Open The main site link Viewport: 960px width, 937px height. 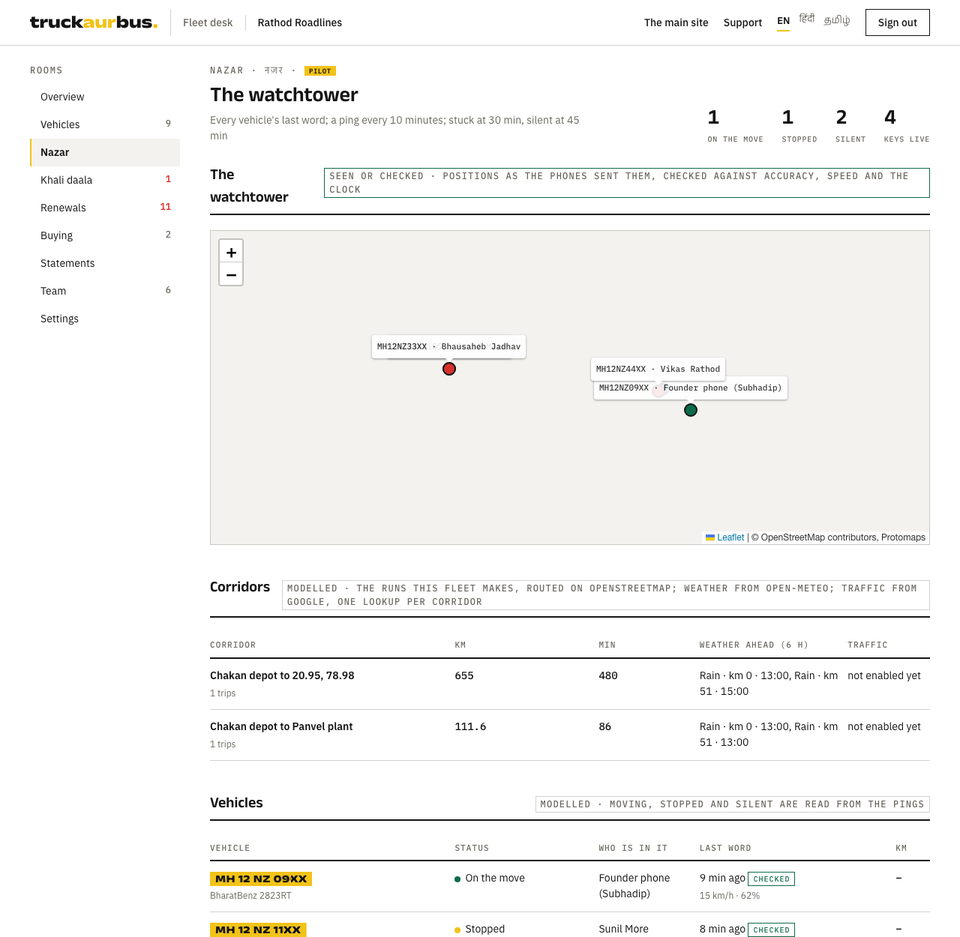point(676,23)
